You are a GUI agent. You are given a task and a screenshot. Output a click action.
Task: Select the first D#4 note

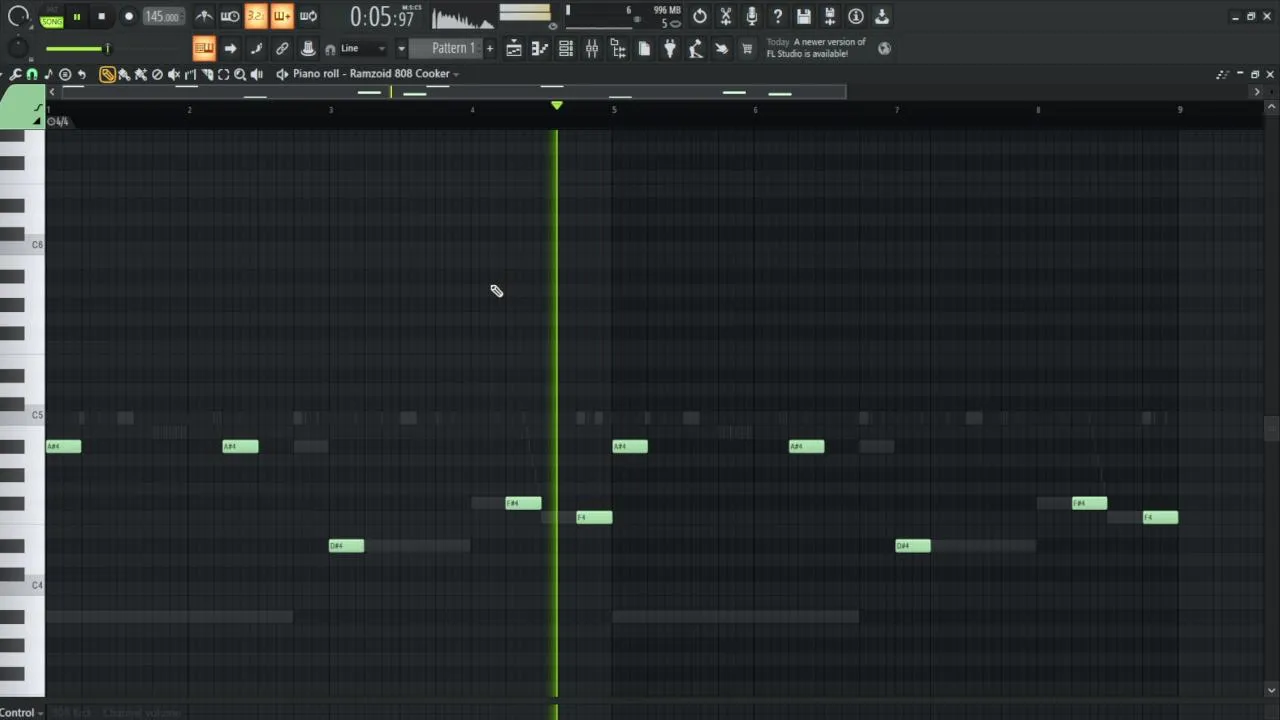[x=346, y=545]
